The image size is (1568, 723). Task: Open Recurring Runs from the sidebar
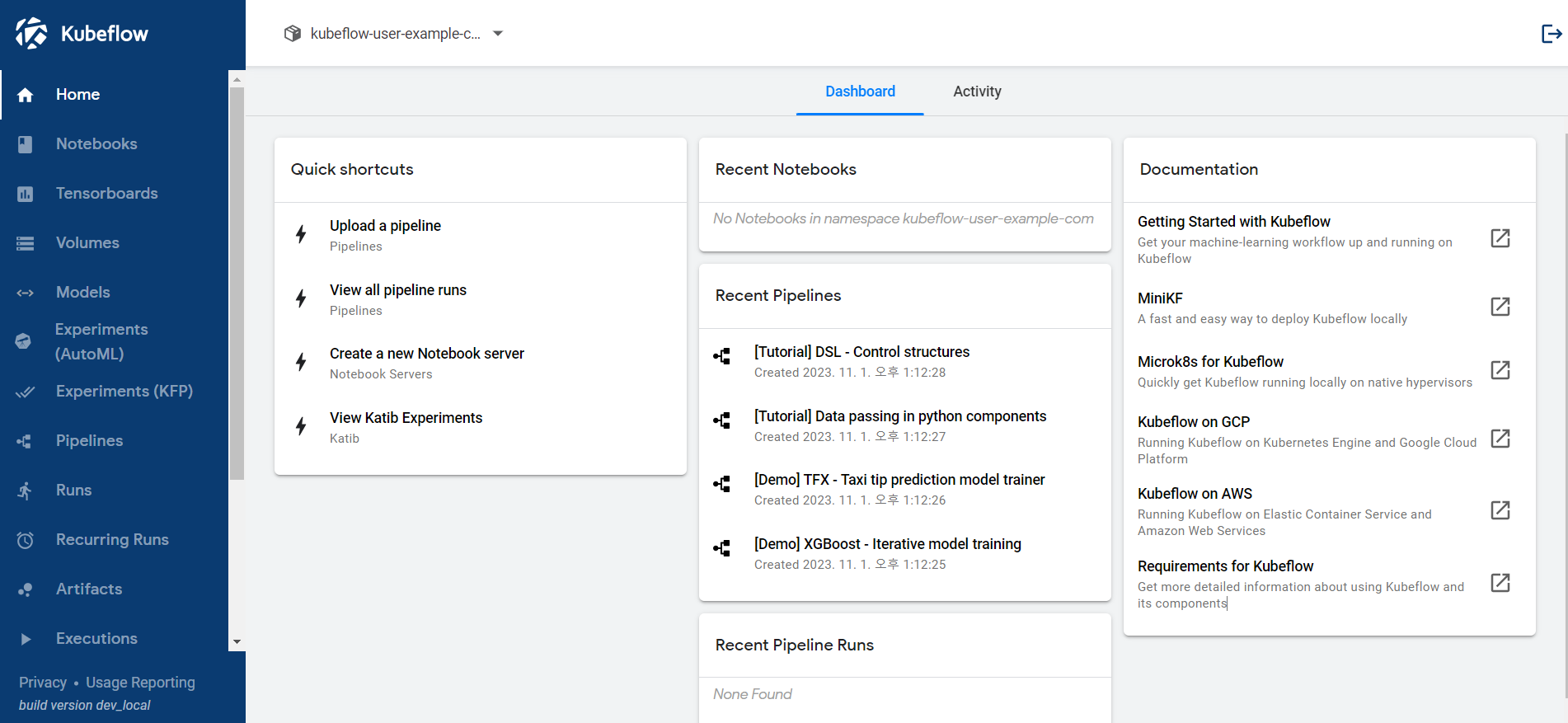tap(115, 540)
